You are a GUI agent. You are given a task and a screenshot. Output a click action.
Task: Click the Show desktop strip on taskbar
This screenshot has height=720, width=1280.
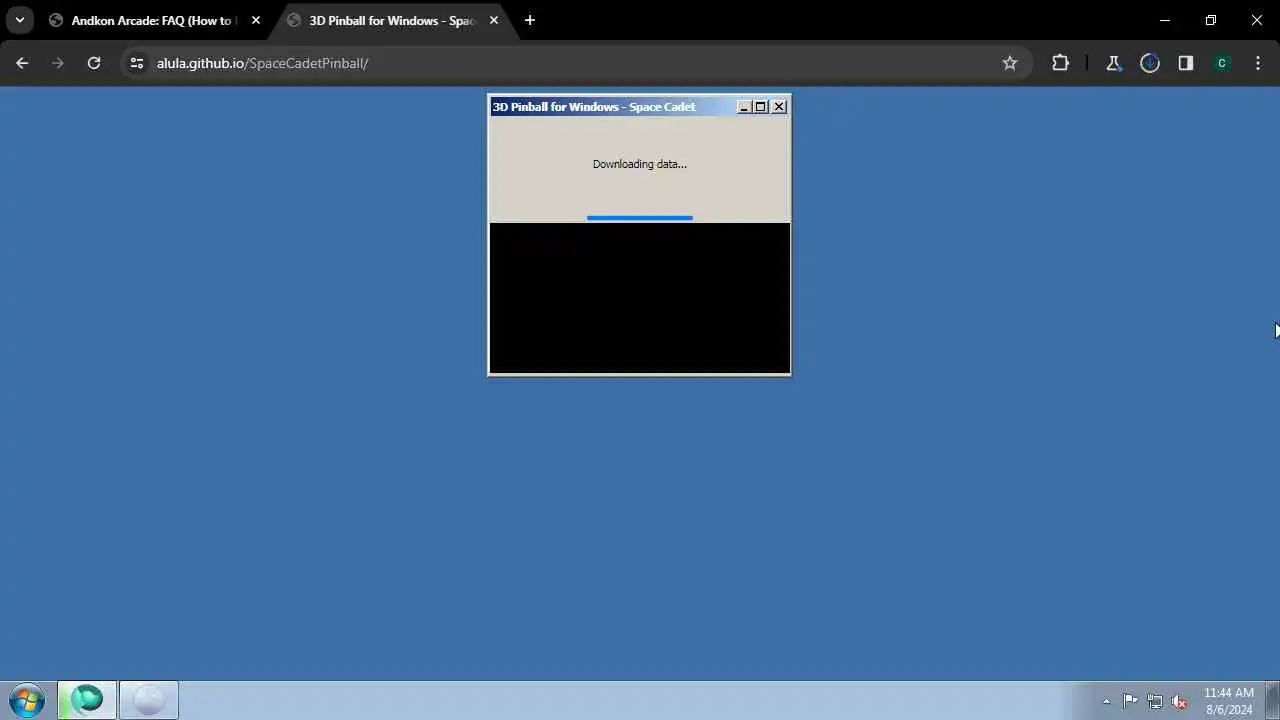point(1273,700)
